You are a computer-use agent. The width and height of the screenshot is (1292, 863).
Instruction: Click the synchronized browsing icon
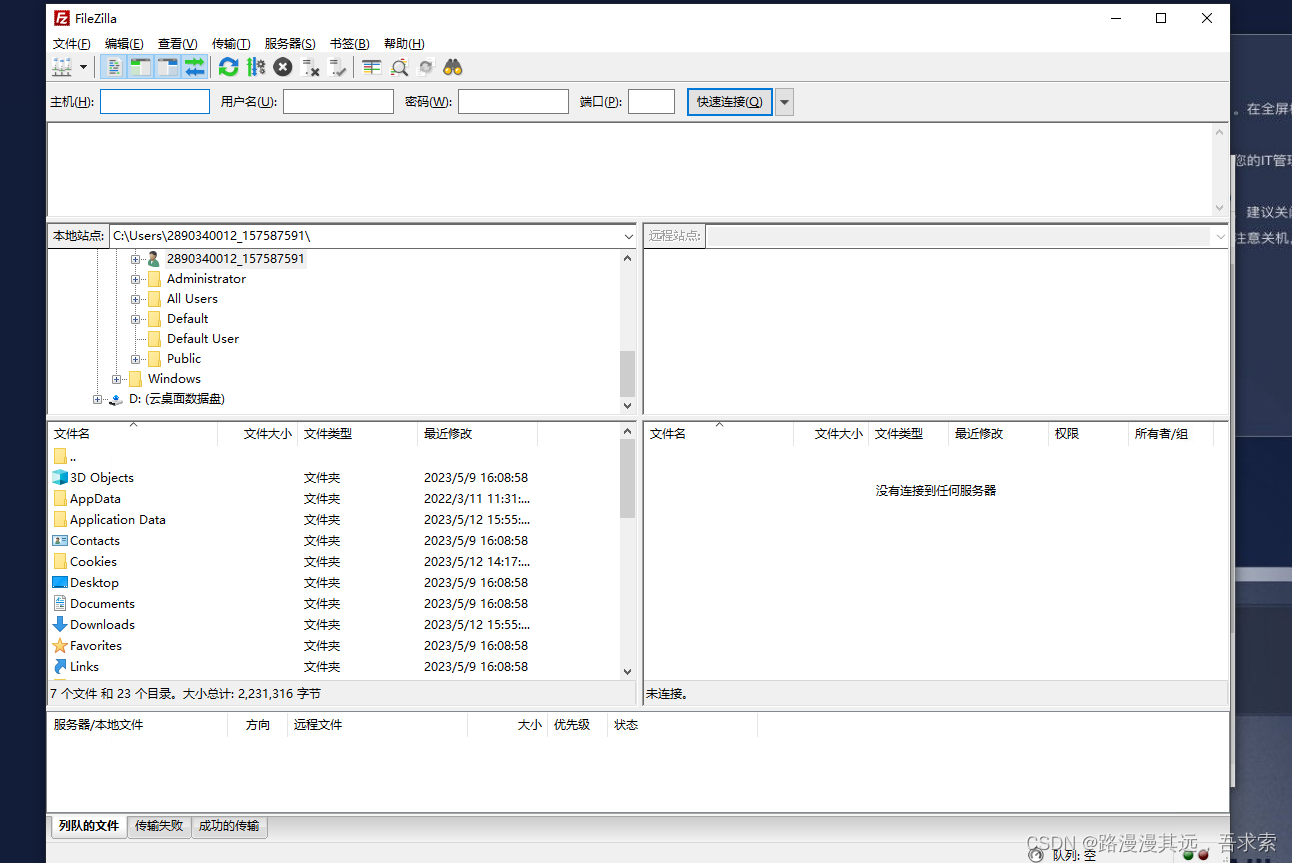pos(426,67)
